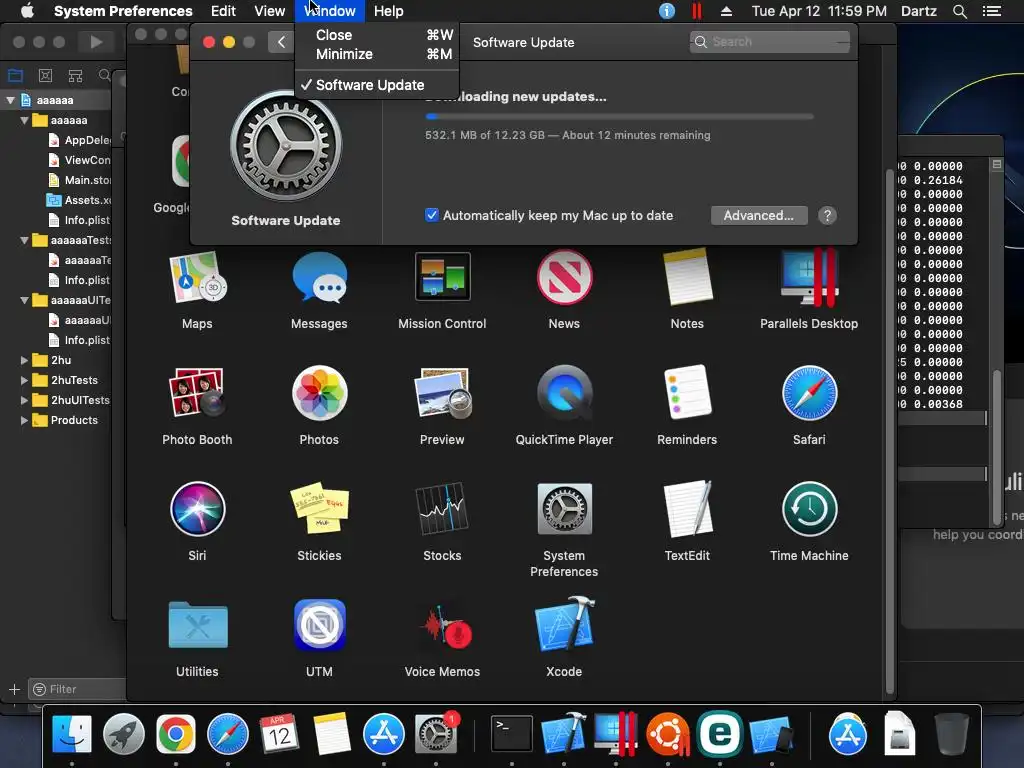Choose Close from the Window menu

click(377, 35)
